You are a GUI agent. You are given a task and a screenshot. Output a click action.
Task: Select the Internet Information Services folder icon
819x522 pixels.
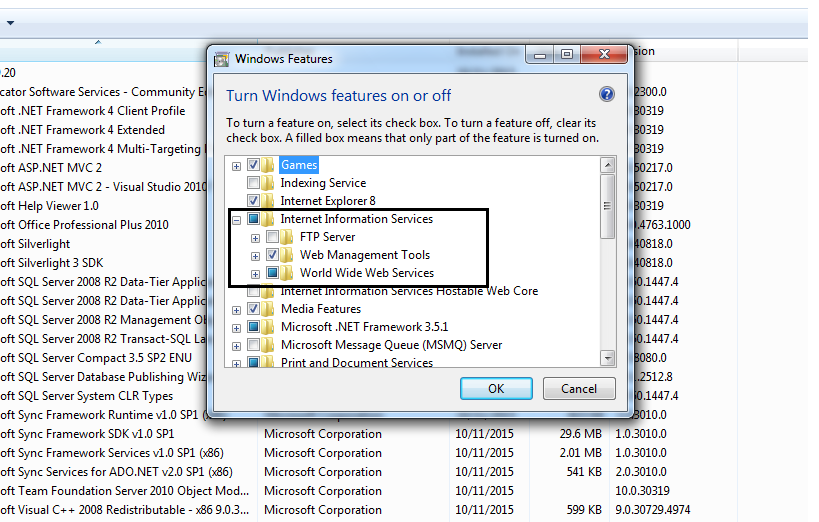tap(268, 219)
